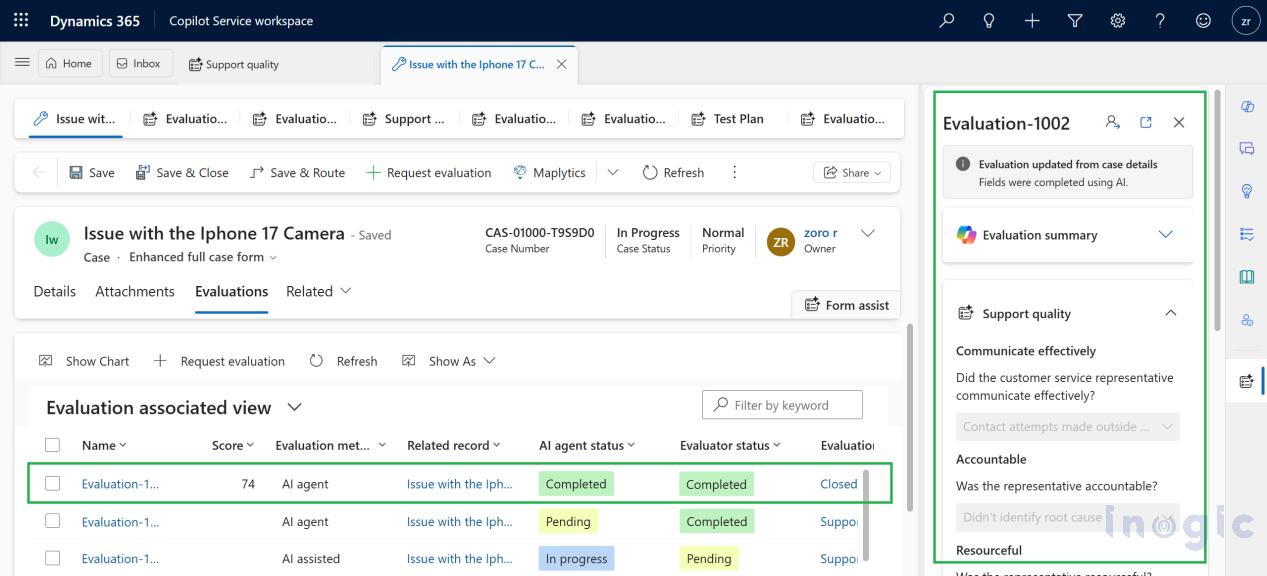Viewport: 1267px width, 576px height.
Task: Expand the Evaluation summary section
Action: 1165,235
